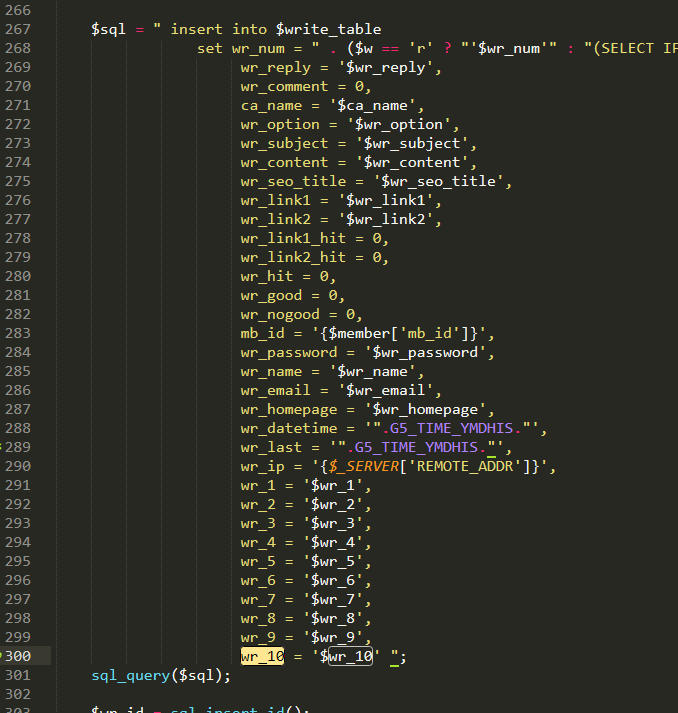
Task: Click the '$wr_seo_title' string value
Action: click(442, 181)
